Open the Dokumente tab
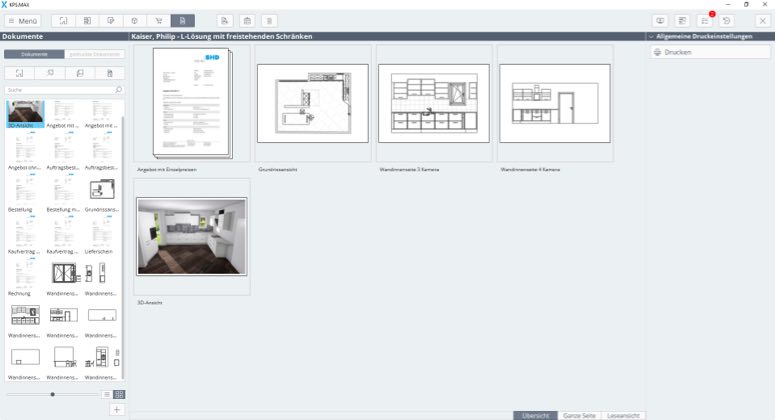 tap(26, 54)
